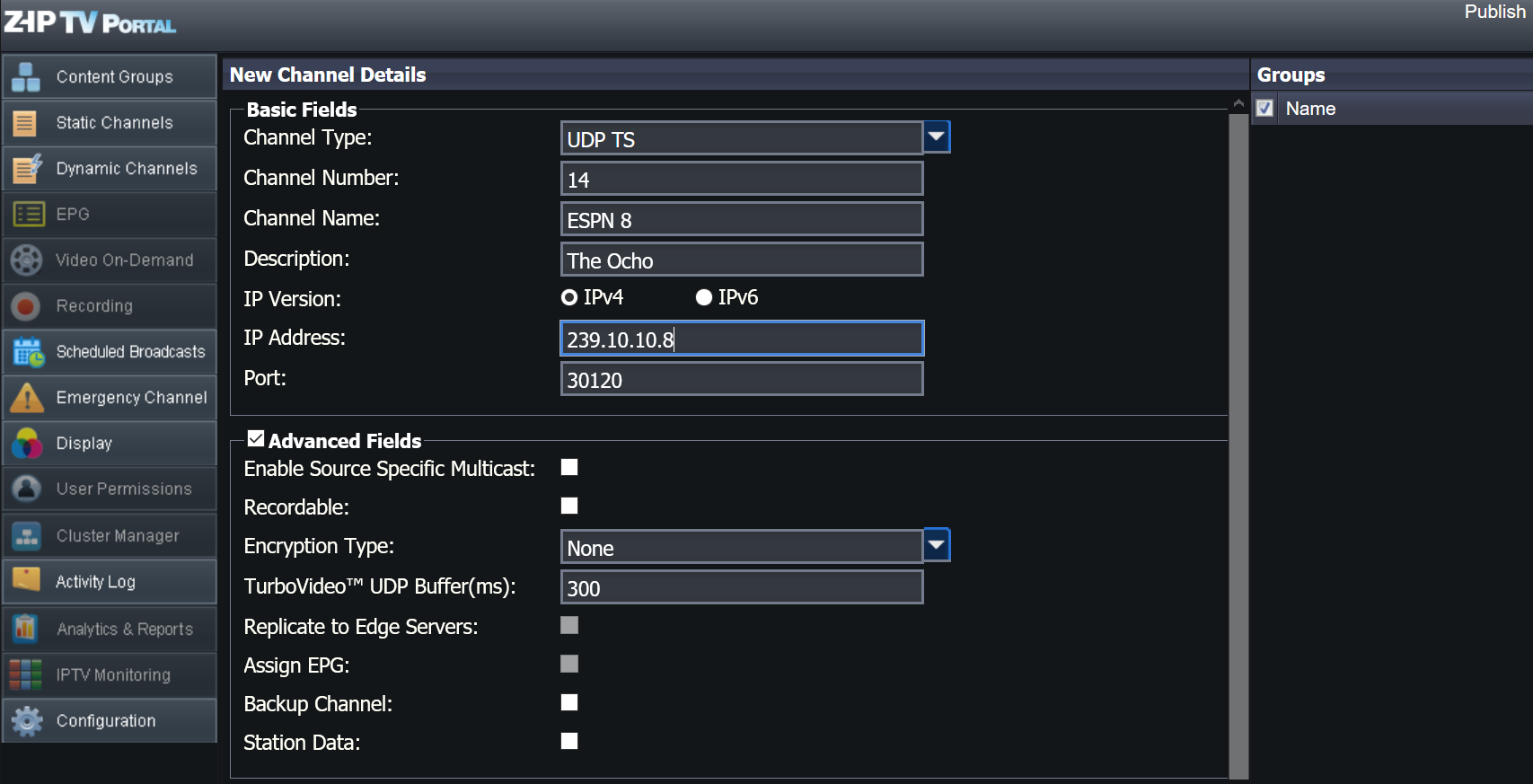This screenshot has height=784, width=1533.
Task: Click into the Channel Name field
Action: [x=741, y=220]
